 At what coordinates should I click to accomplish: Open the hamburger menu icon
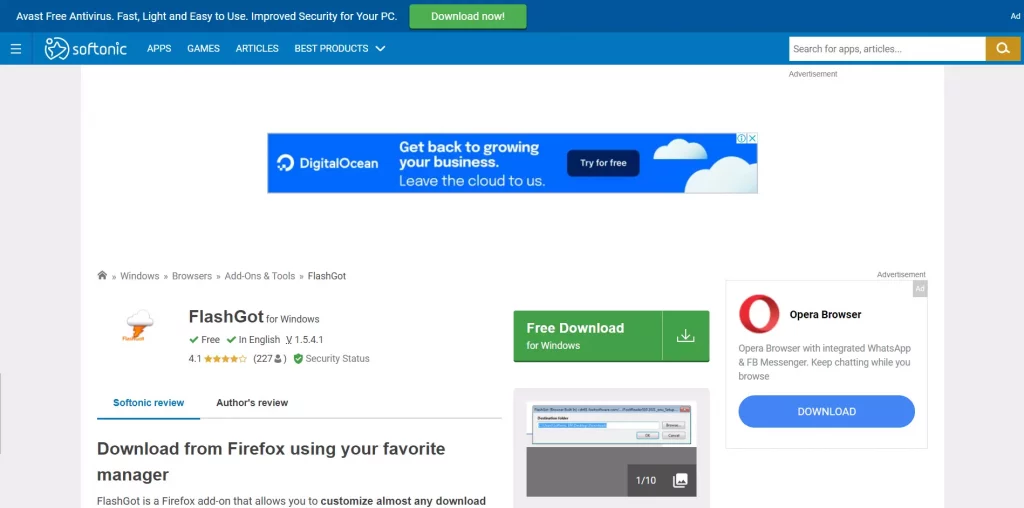coord(16,49)
